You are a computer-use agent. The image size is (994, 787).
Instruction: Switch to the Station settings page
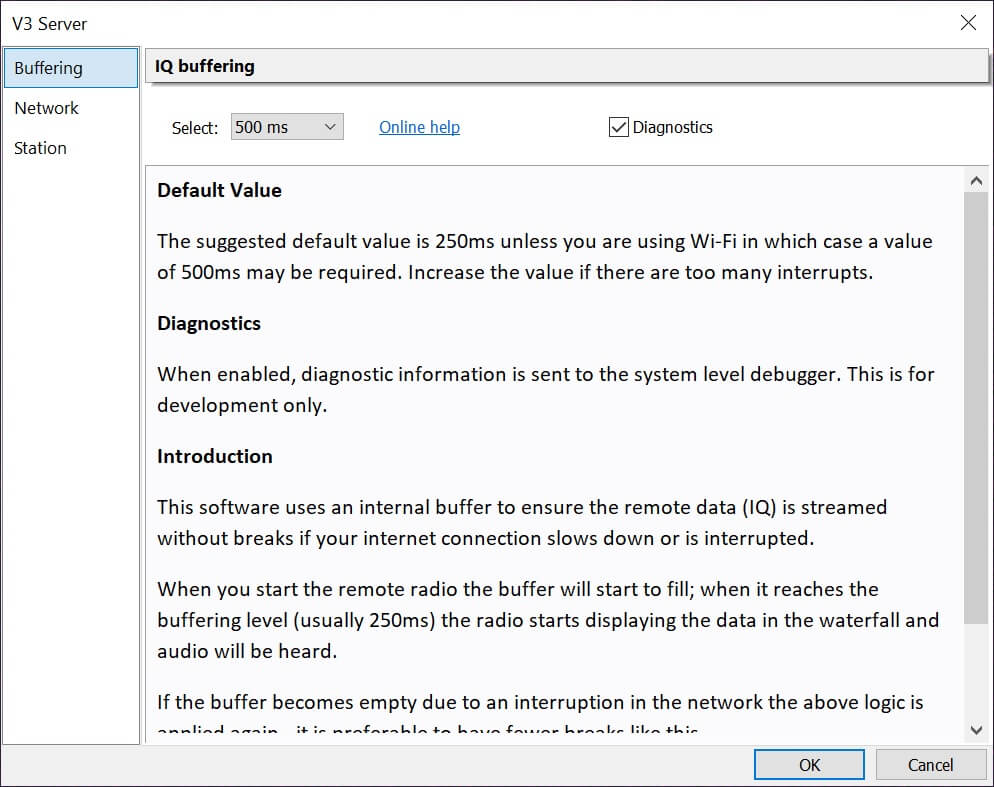(41, 148)
